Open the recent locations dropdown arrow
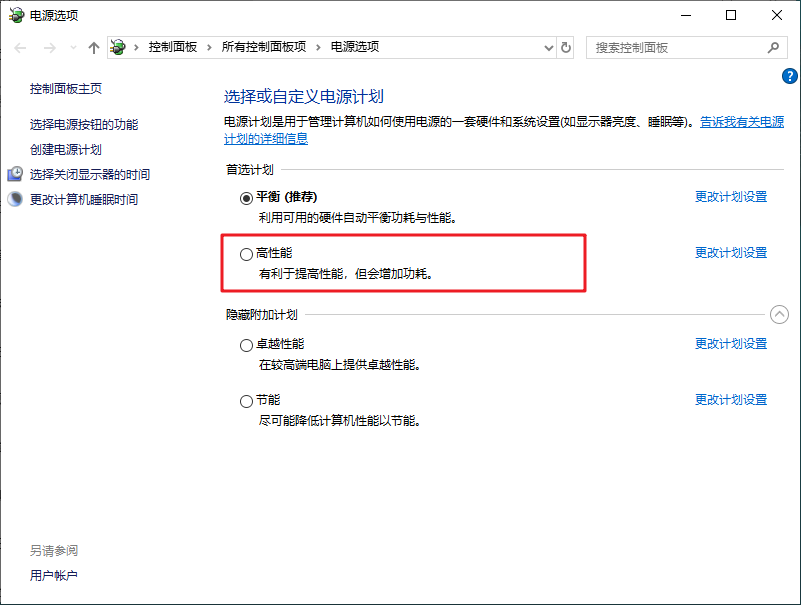Screen dimensions: 801x605 (74, 48)
